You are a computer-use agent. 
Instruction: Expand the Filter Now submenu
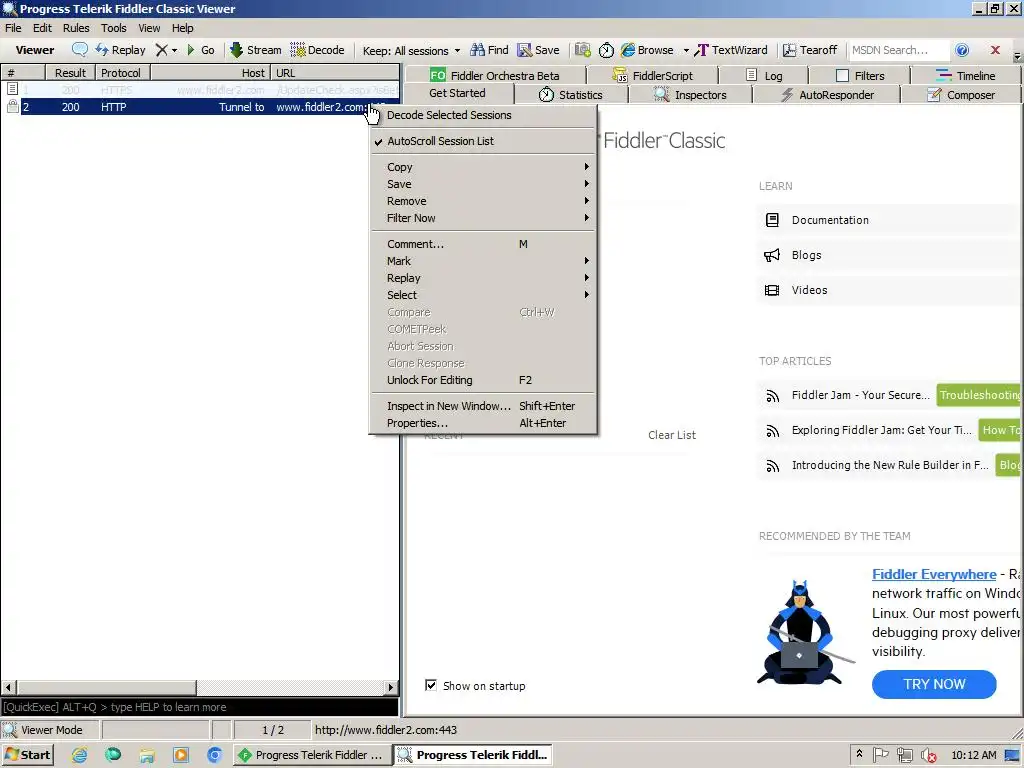click(x=483, y=218)
